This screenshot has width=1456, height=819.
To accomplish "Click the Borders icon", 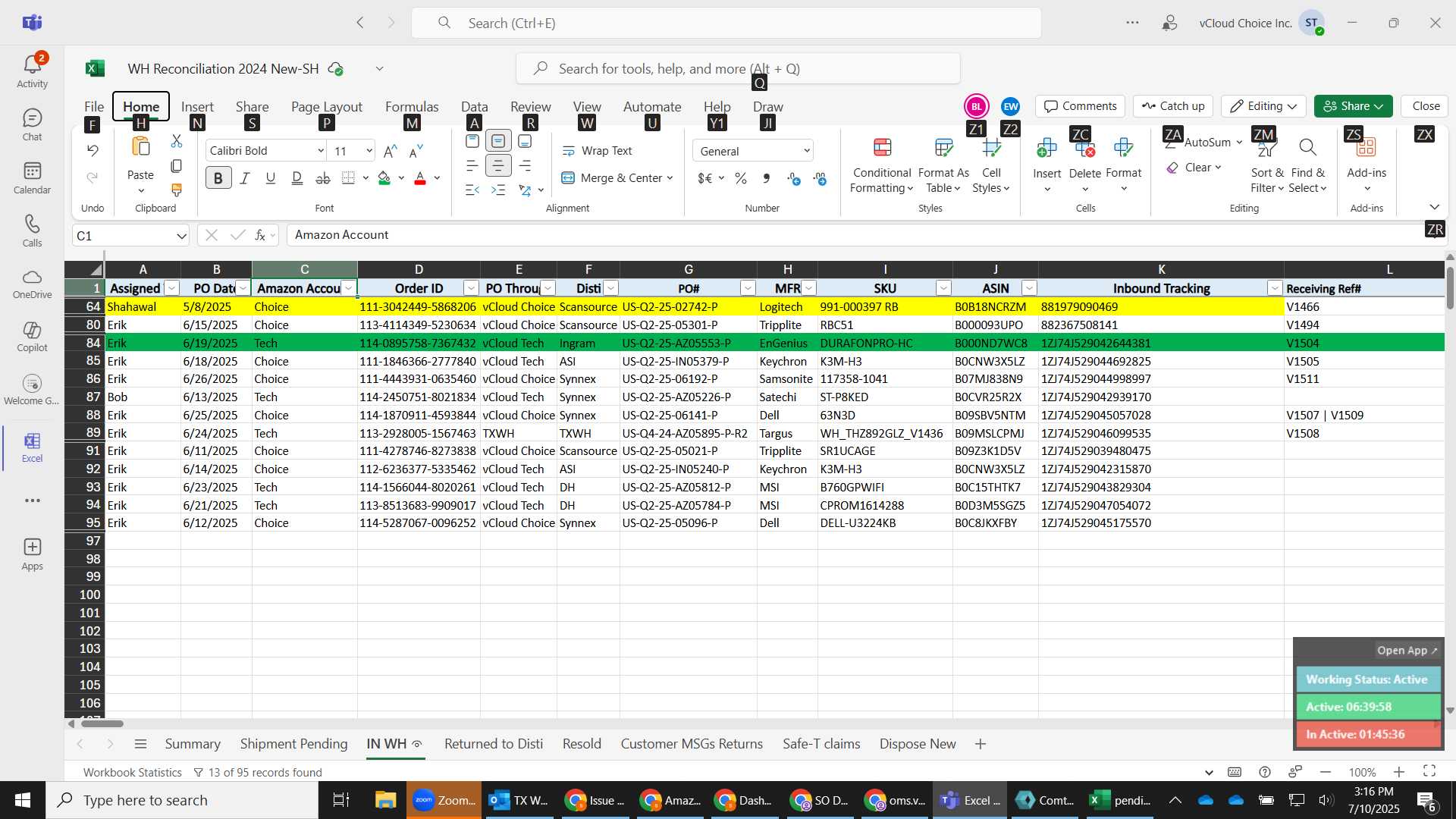I will pos(348,178).
